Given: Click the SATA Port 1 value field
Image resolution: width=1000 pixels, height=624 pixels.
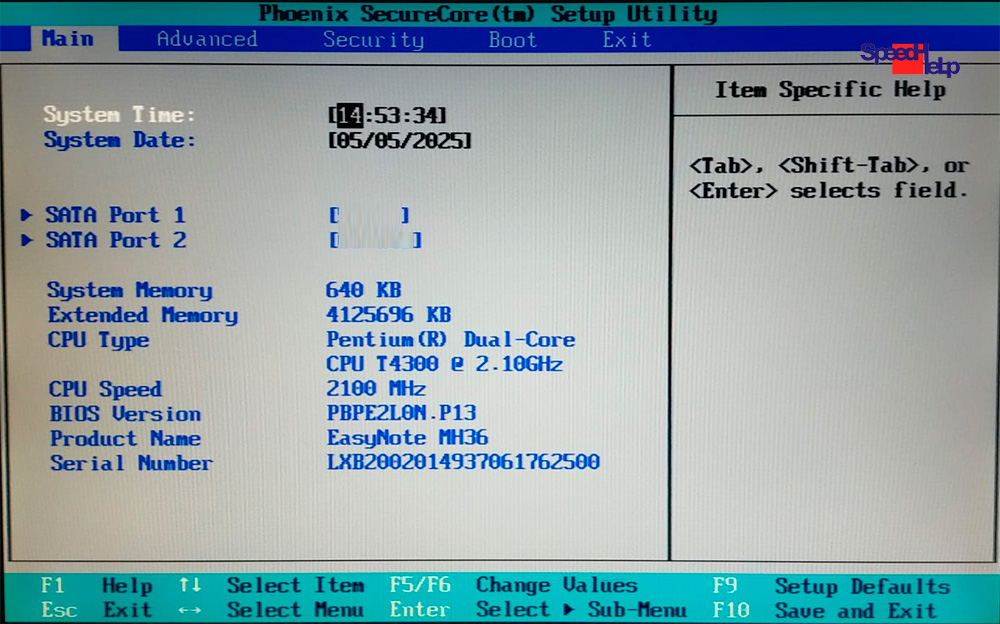Looking at the screenshot, I should click(x=369, y=216).
